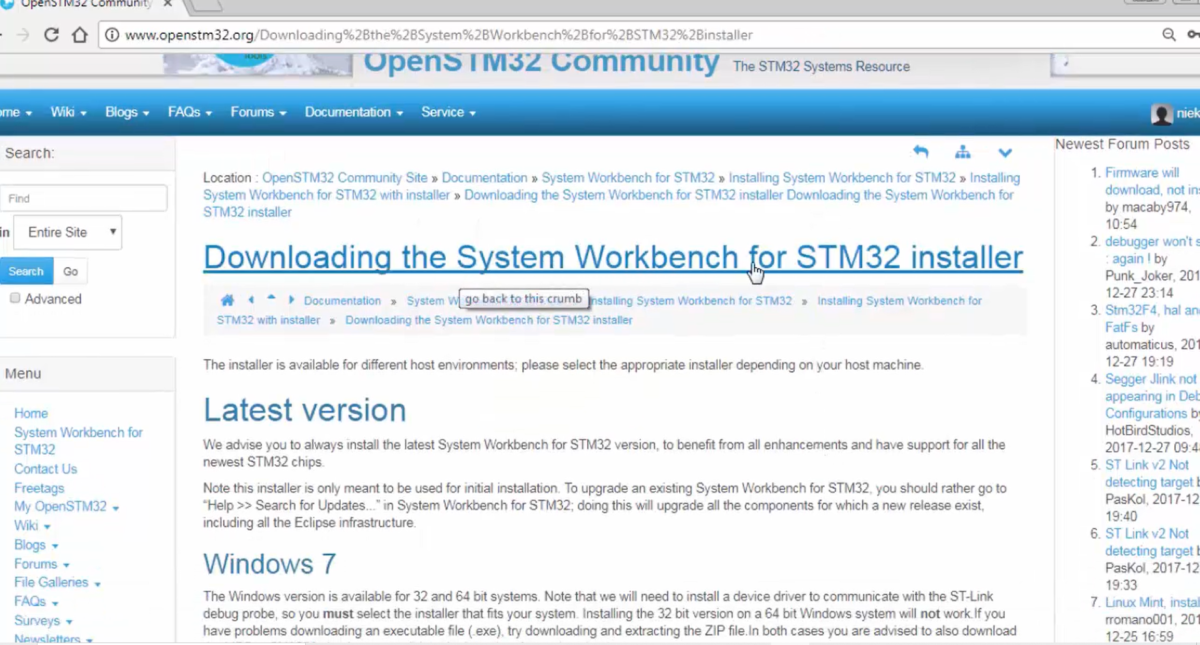This screenshot has width=1200, height=645.
Task: Click the site info icon before the URL
Action: click(112, 35)
